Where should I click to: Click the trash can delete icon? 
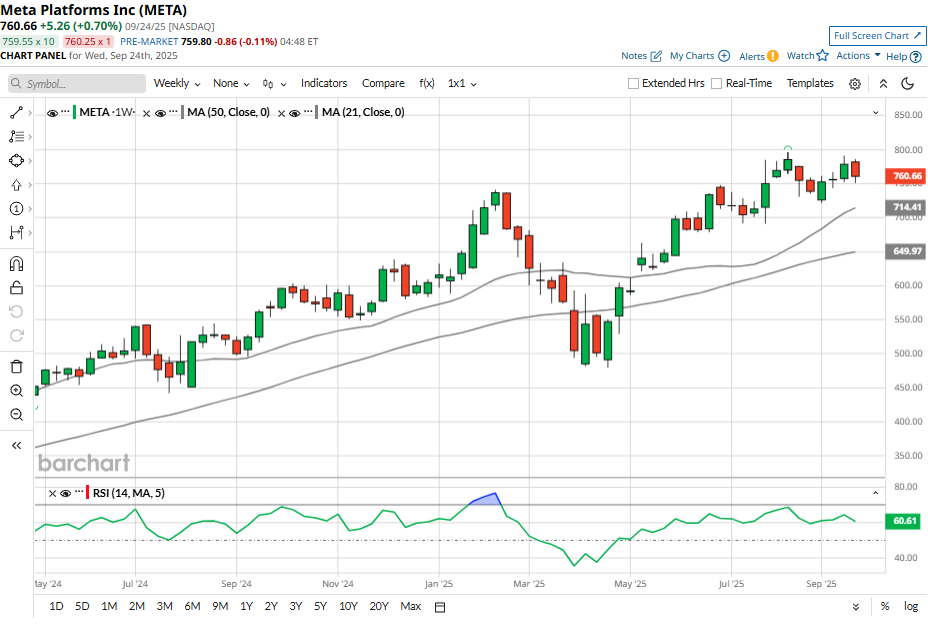(x=16, y=367)
